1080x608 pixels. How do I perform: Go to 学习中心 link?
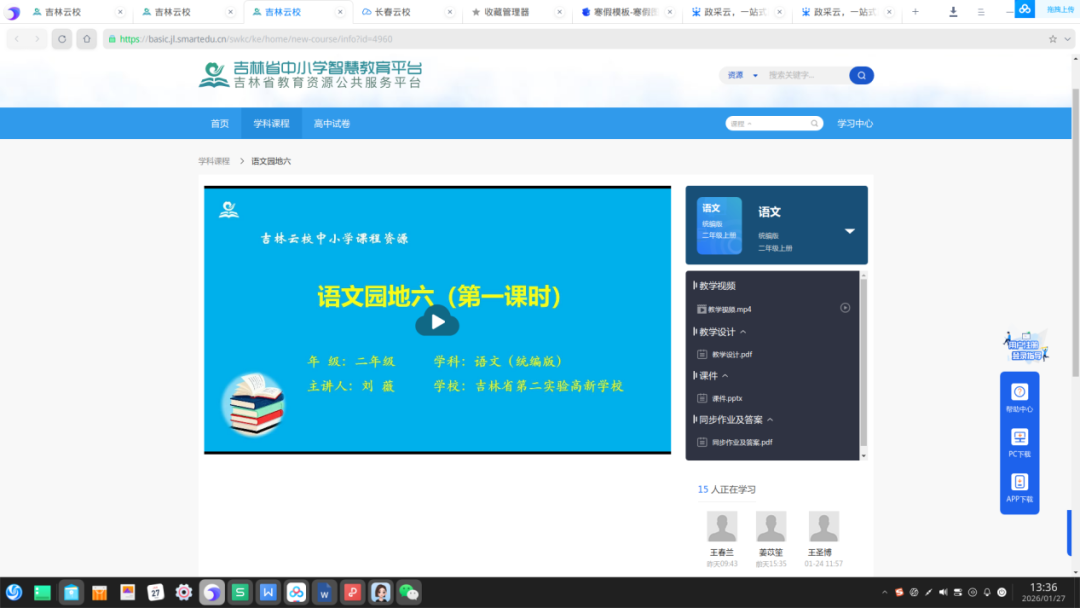pyautogui.click(x=855, y=123)
